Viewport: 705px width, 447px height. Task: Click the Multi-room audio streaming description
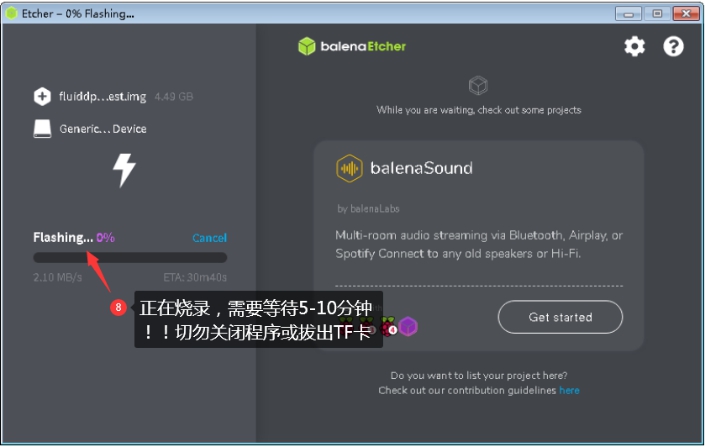[x=479, y=245]
